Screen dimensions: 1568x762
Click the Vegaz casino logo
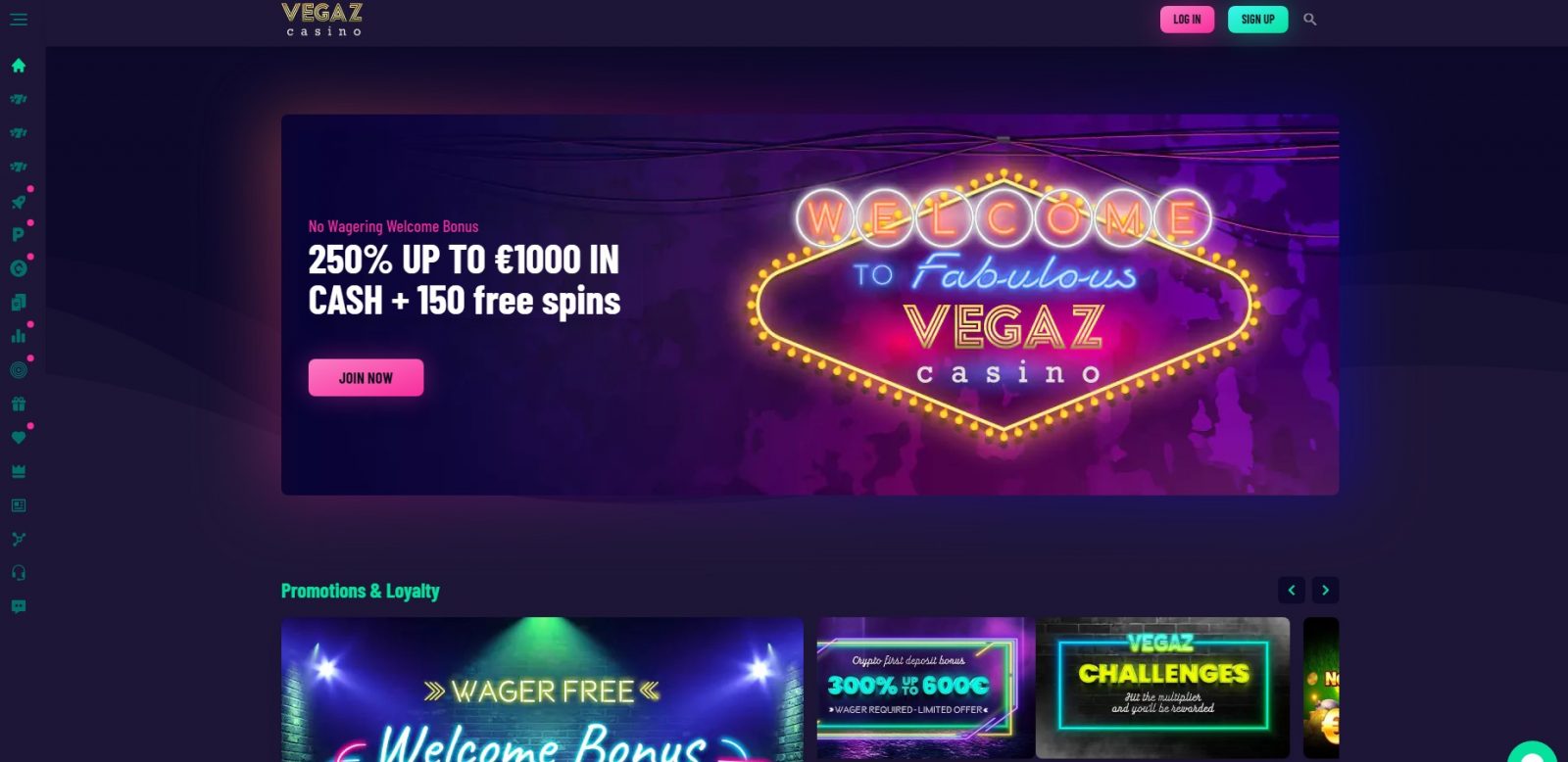(322, 20)
